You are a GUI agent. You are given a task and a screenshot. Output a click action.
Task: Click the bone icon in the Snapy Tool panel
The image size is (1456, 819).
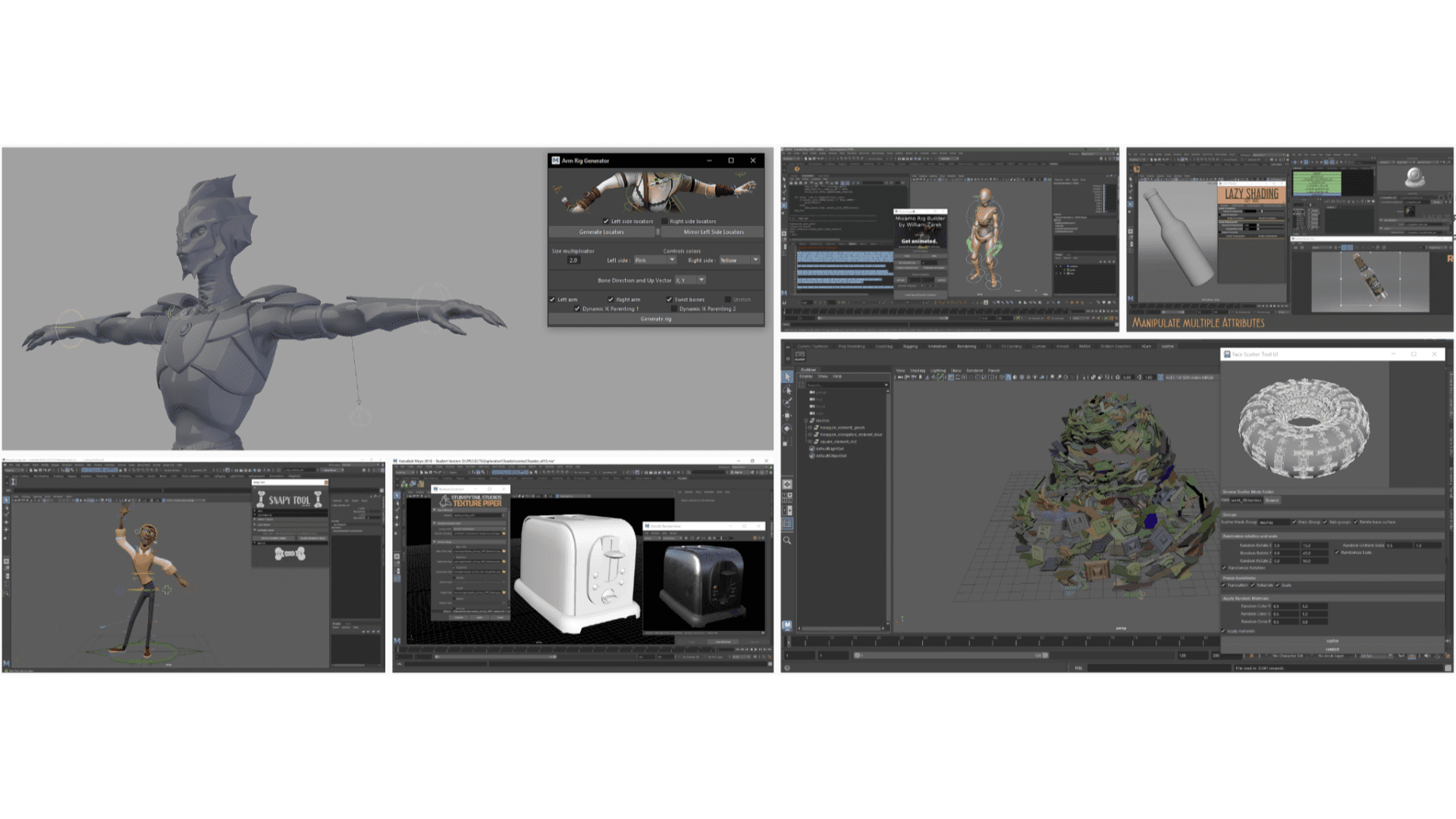(x=290, y=554)
